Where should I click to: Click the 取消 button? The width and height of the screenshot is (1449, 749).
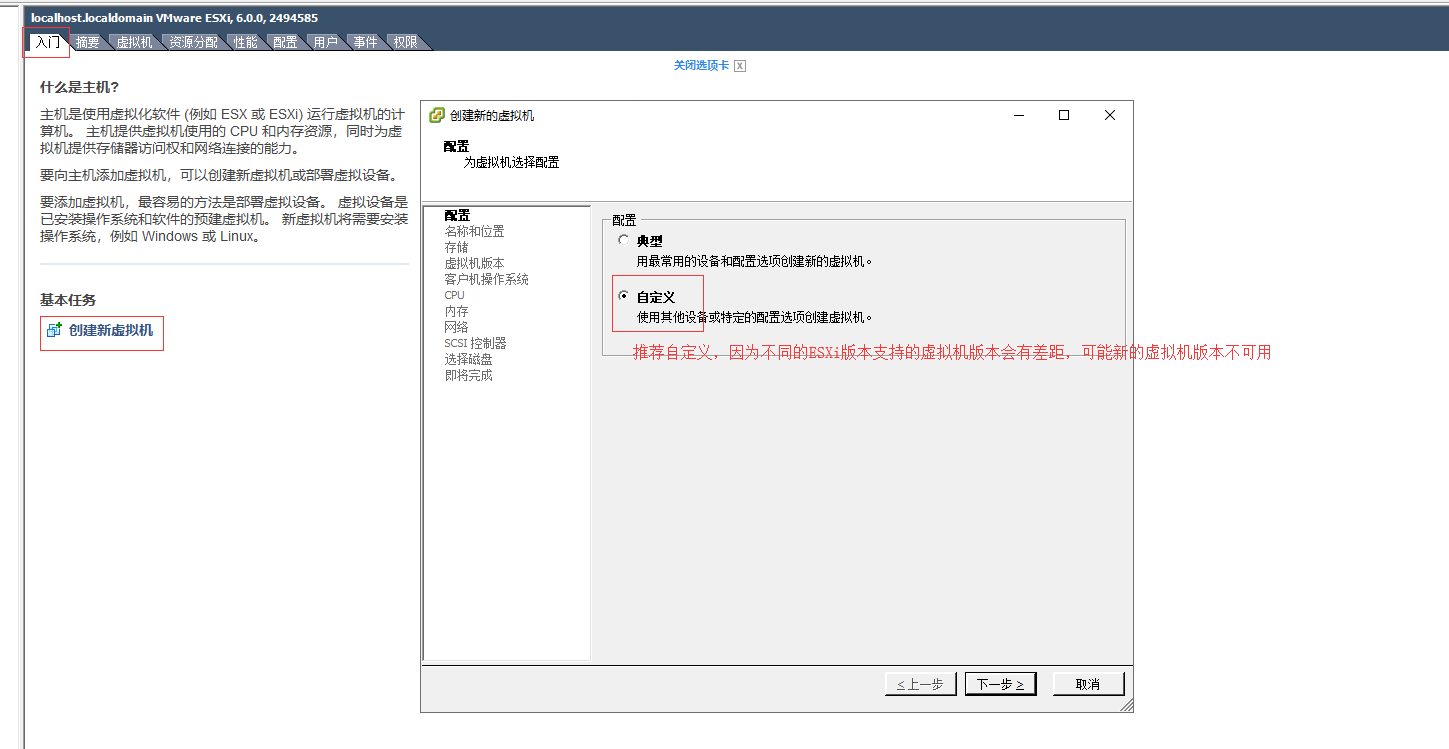(1088, 684)
